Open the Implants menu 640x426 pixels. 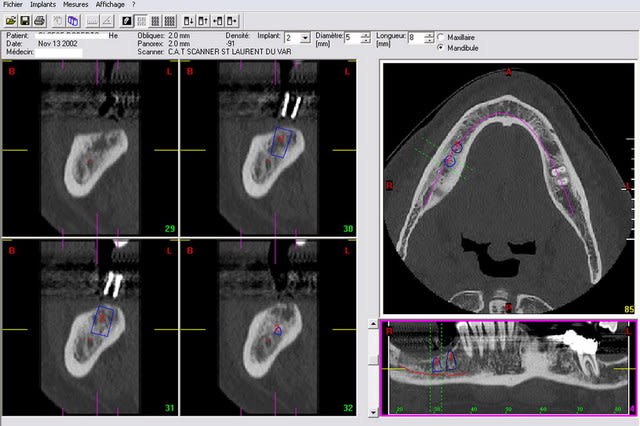tap(46, 5)
